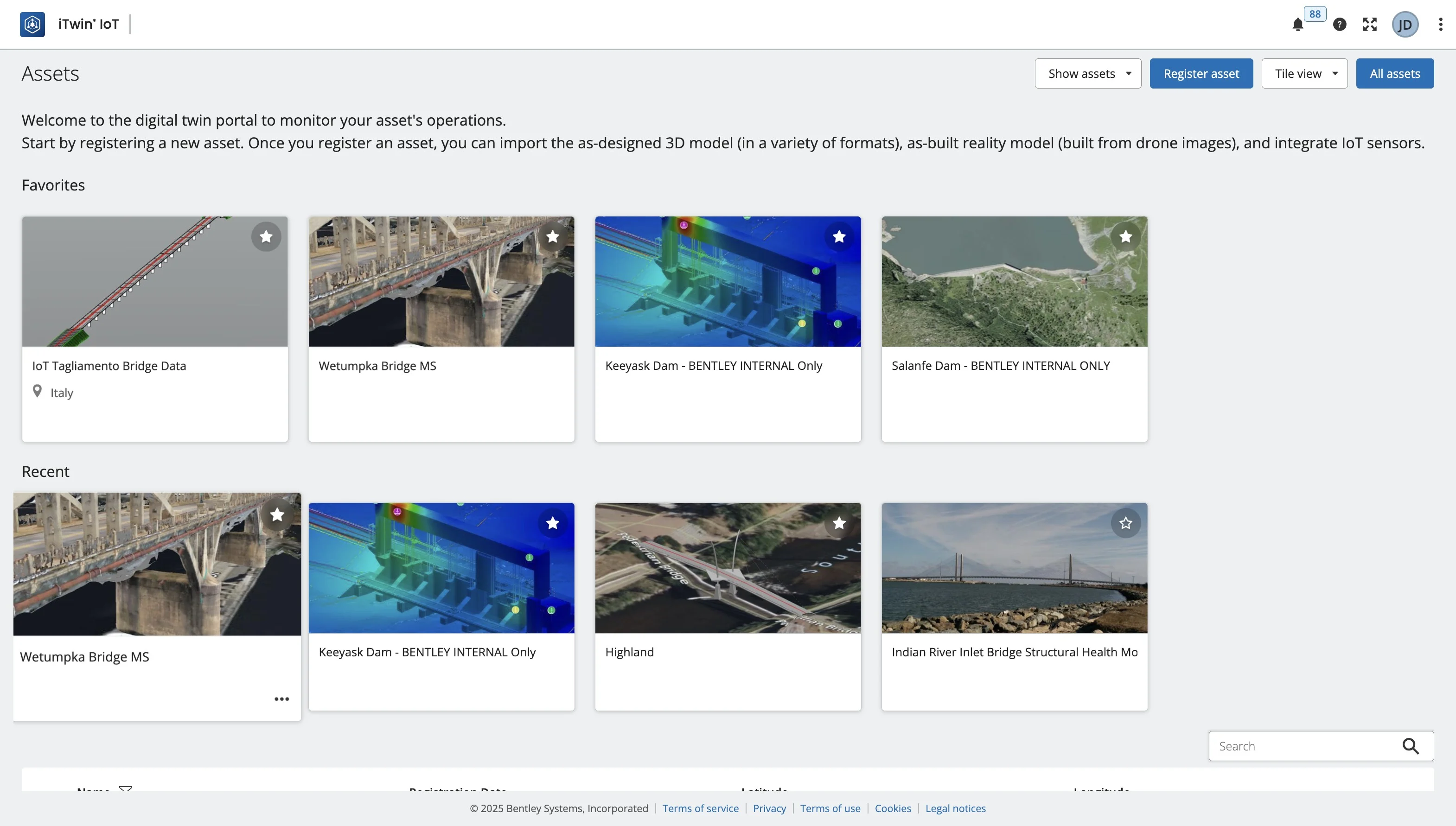Click the iTwin IoT logo icon

click(x=32, y=25)
